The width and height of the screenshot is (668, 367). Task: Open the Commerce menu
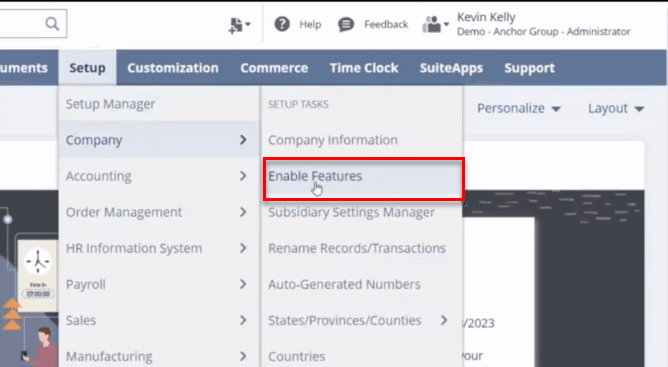pyautogui.click(x=274, y=68)
